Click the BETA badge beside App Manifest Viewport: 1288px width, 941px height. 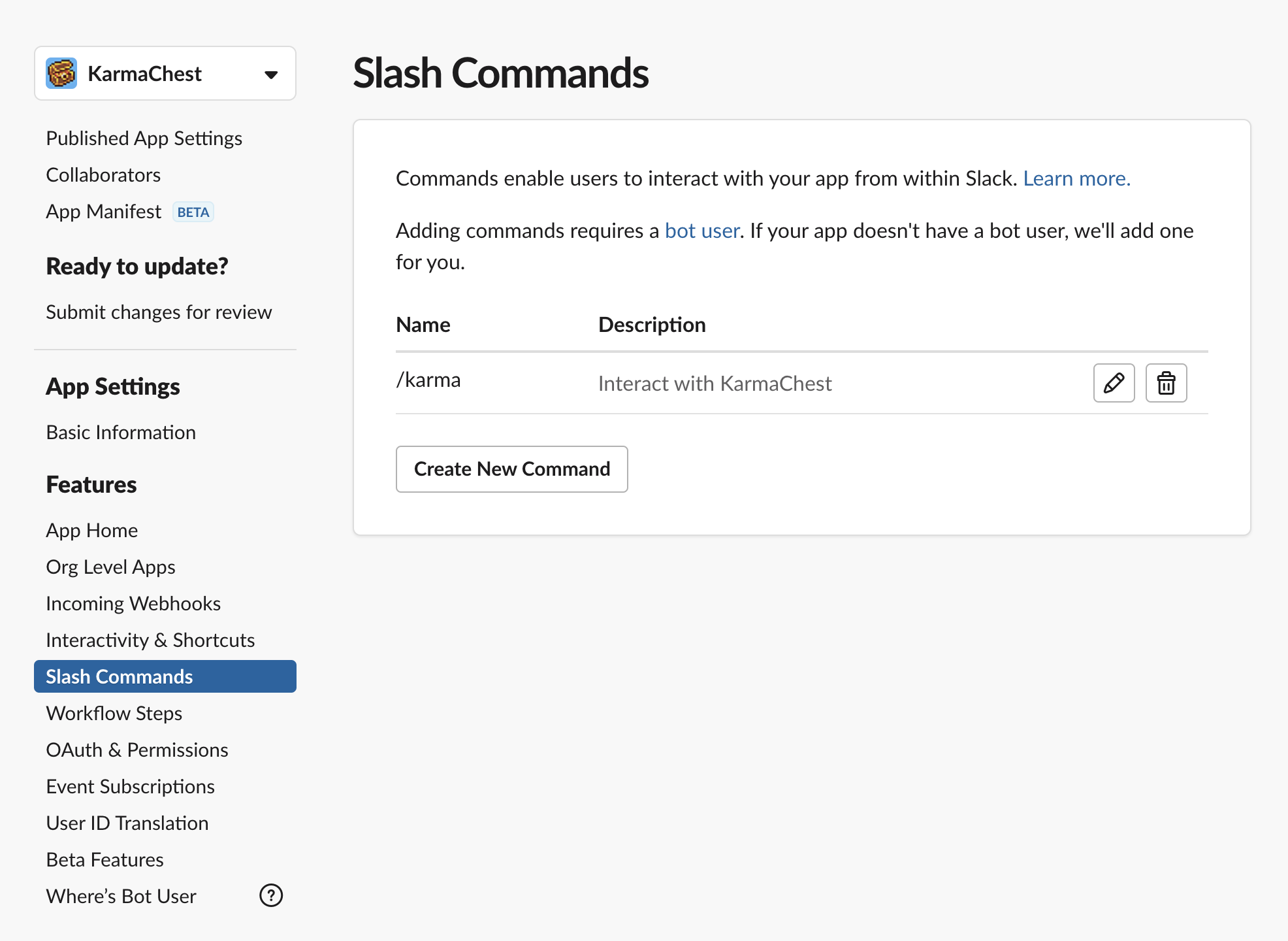click(x=193, y=212)
